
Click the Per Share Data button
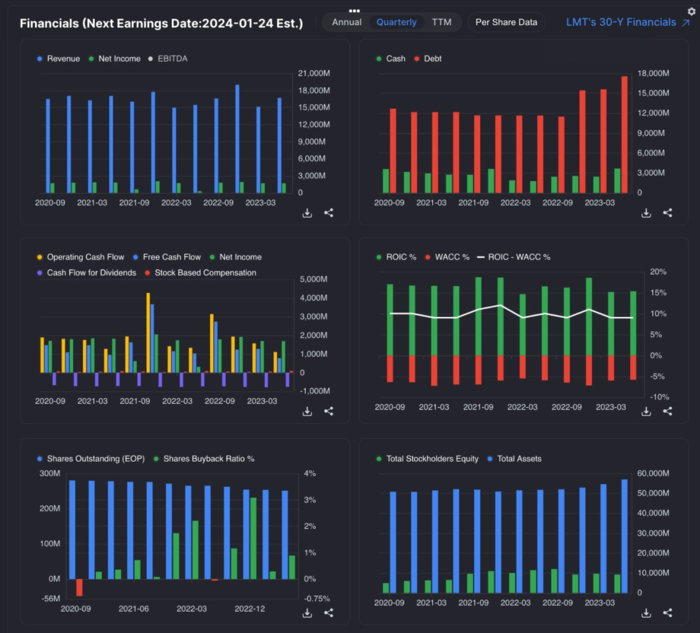[x=505, y=21]
